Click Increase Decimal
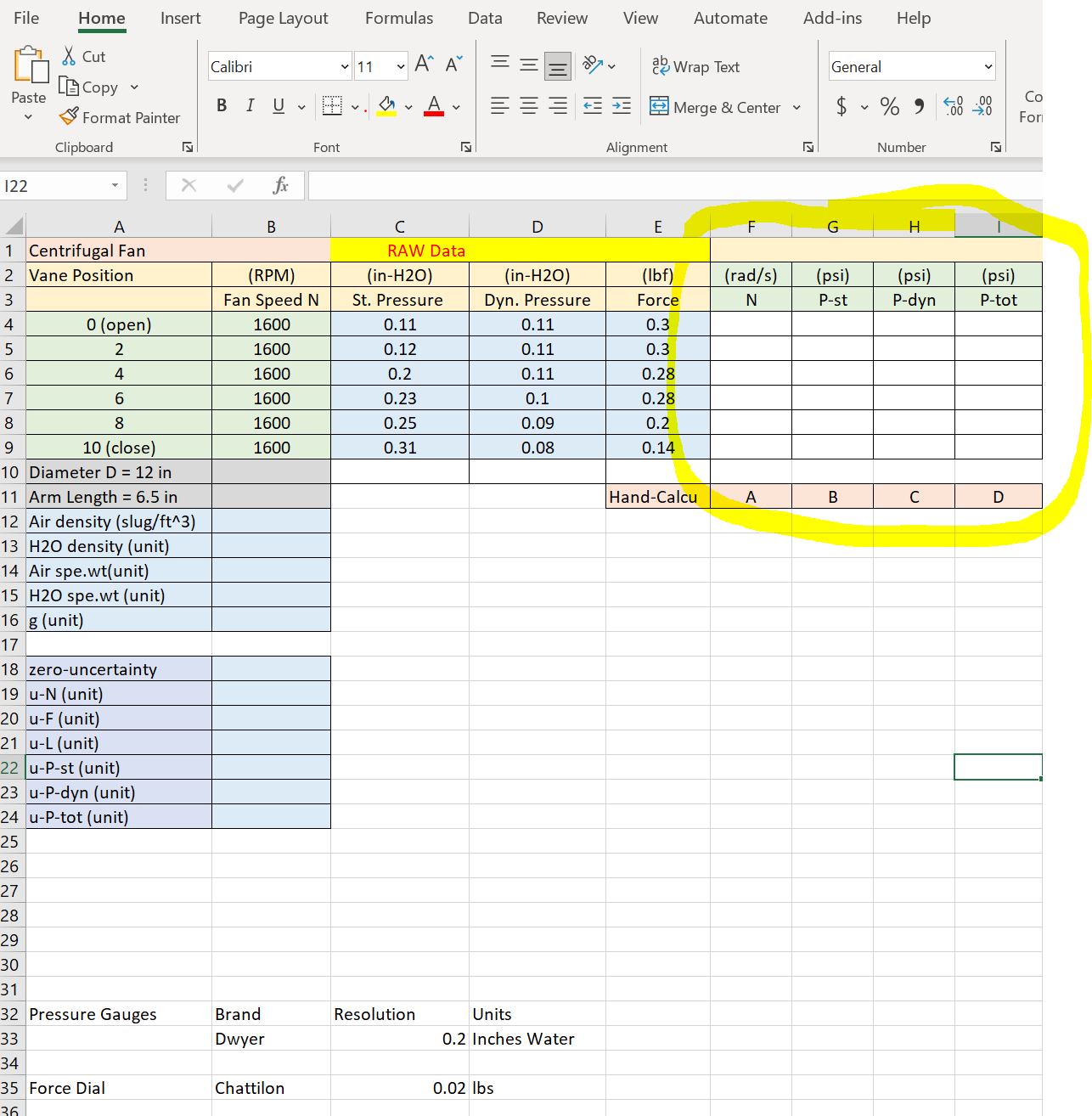Image resolution: width=1092 pixels, height=1116 pixels. 954,105
